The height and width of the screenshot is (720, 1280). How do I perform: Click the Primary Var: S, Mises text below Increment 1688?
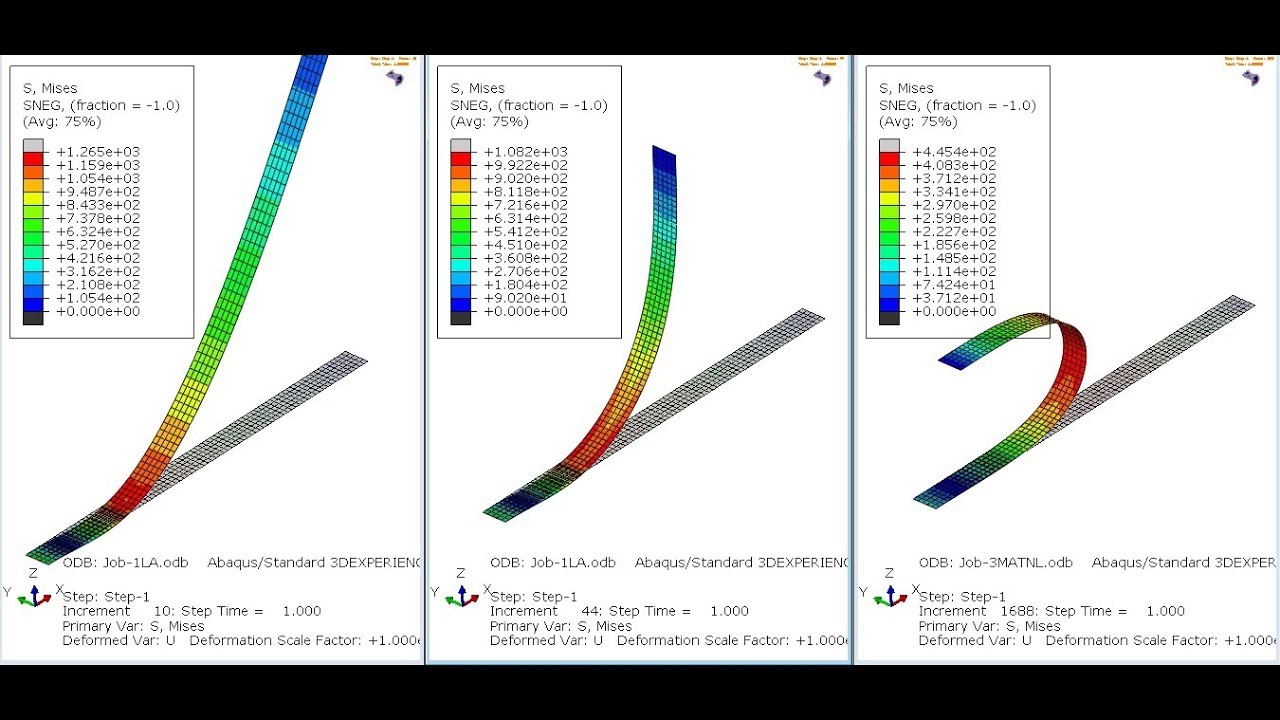pyautogui.click(x=990, y=626)
